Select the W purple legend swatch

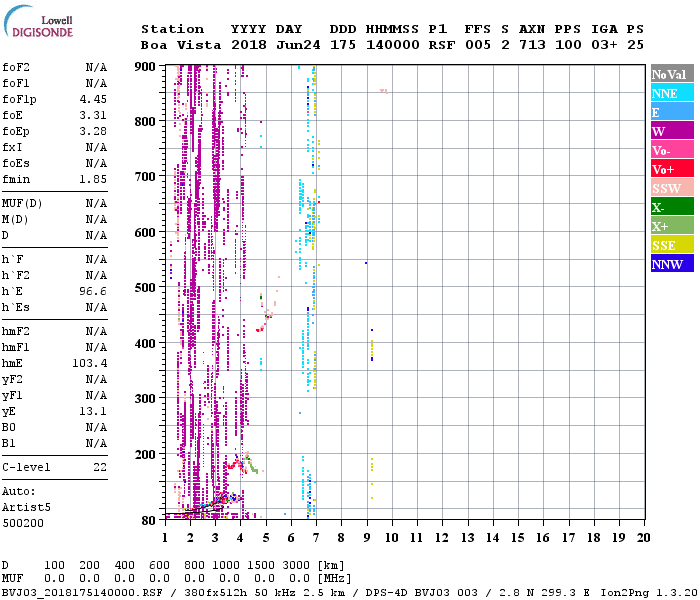[672, 131]
